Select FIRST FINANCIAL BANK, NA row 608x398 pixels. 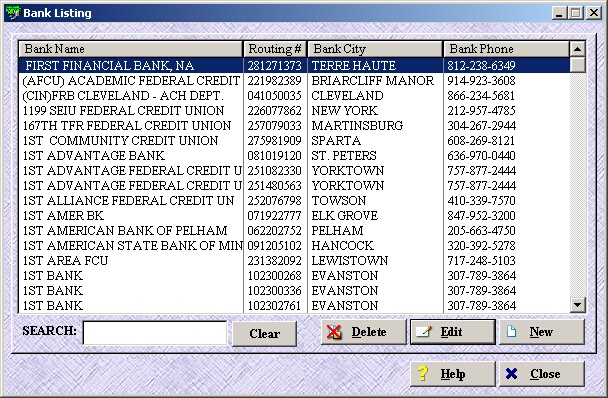294,65
